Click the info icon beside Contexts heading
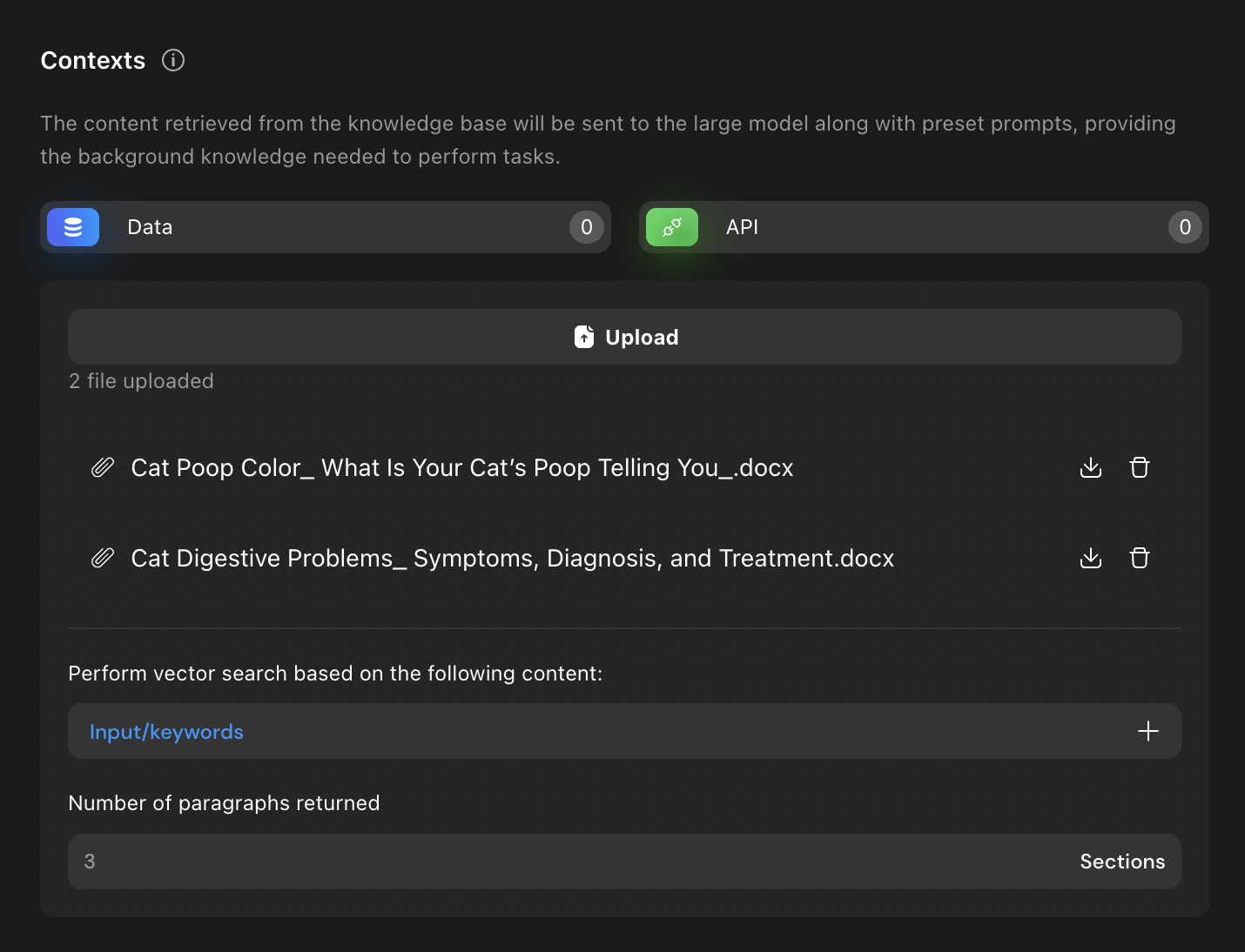 173,60
